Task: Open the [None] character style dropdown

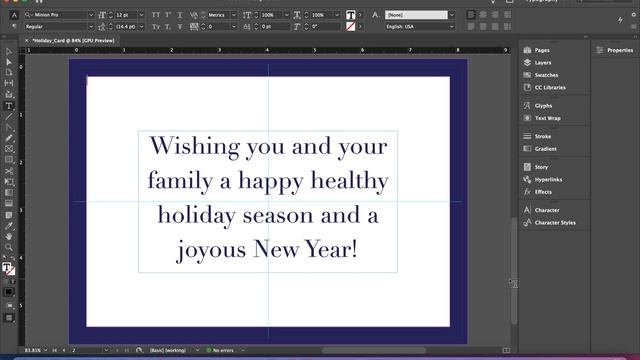Action: point(451,15)
